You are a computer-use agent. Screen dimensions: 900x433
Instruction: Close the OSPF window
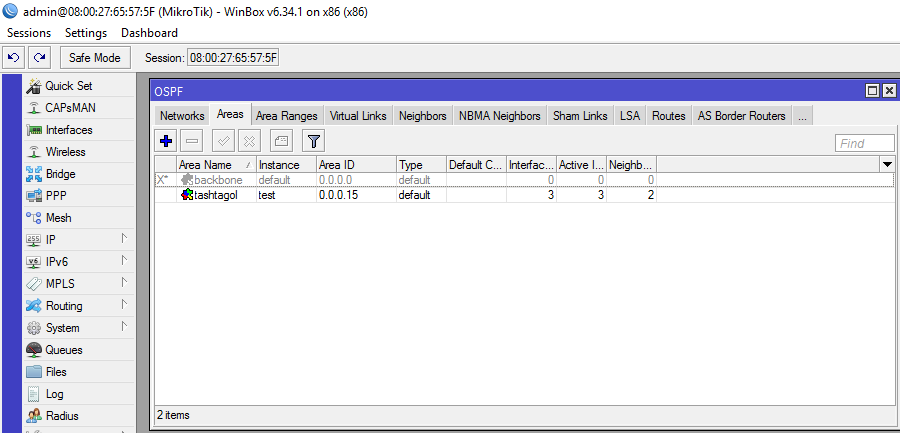click(889, 91)
